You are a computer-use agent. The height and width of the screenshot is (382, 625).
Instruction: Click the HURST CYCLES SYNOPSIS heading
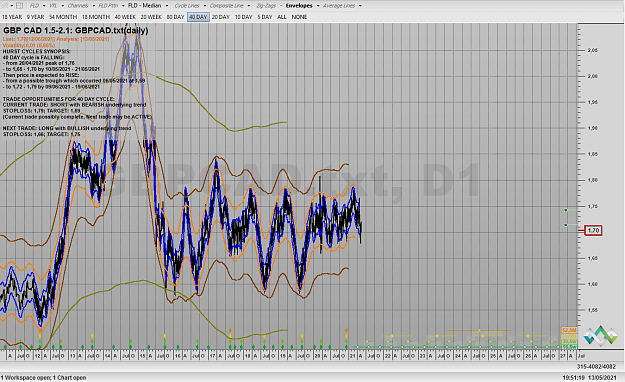click(x=37, y=51)
